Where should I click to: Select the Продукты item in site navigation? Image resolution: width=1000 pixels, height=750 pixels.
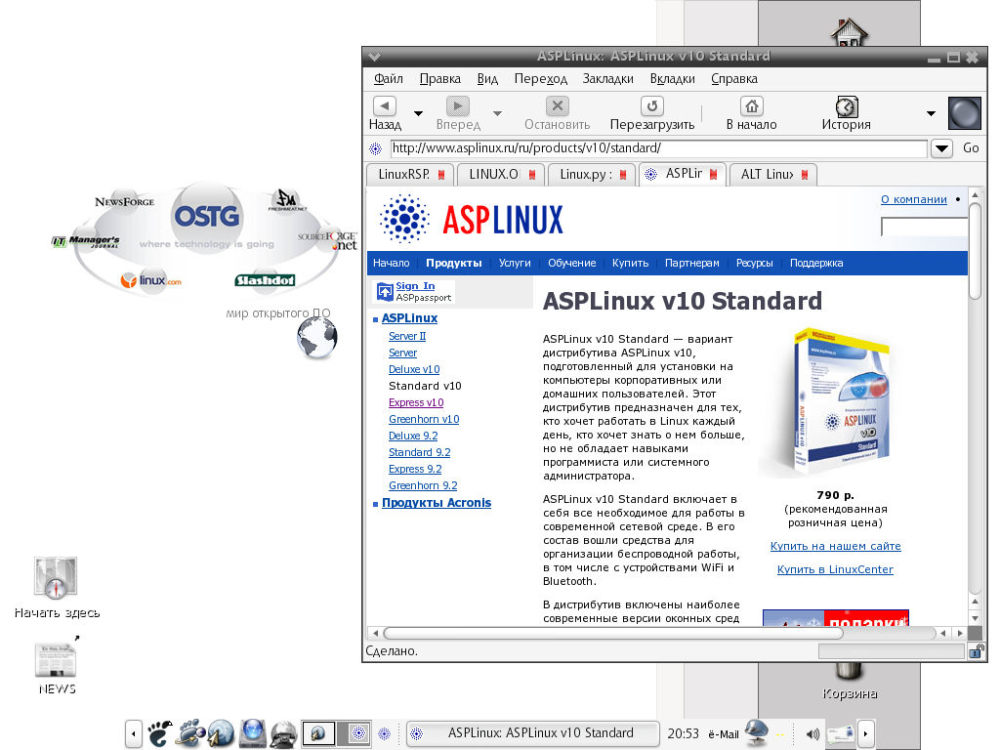453,263
